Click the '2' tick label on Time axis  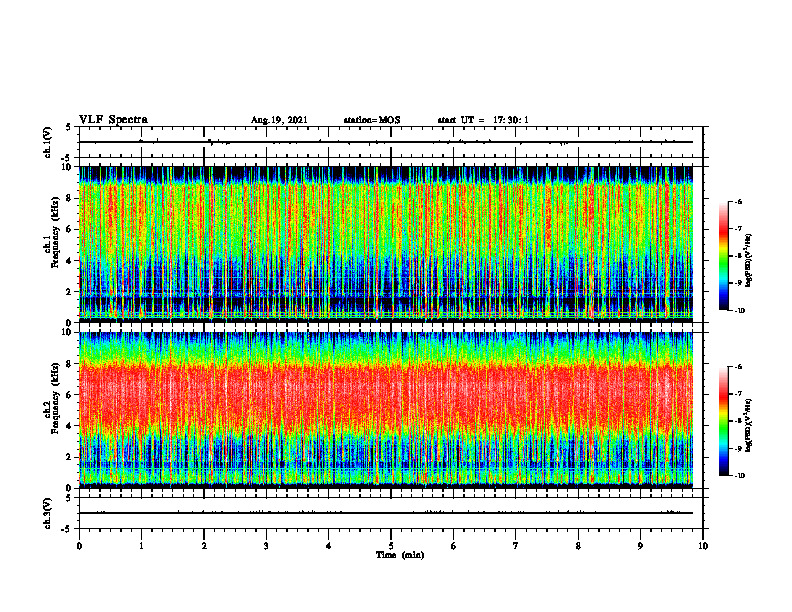click(204, 546)
